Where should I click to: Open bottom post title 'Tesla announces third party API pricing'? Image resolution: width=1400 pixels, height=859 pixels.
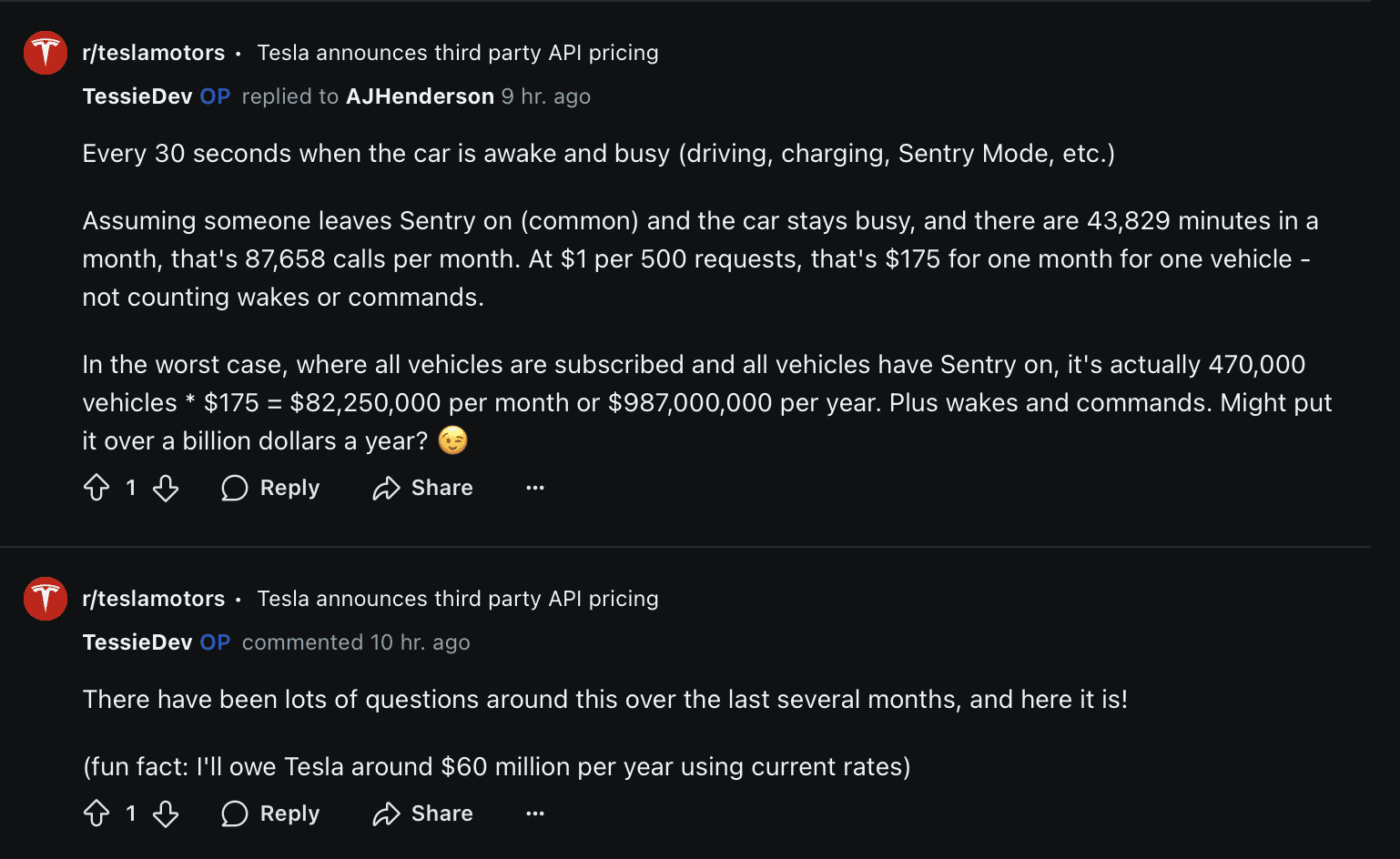tap(457, 599)
